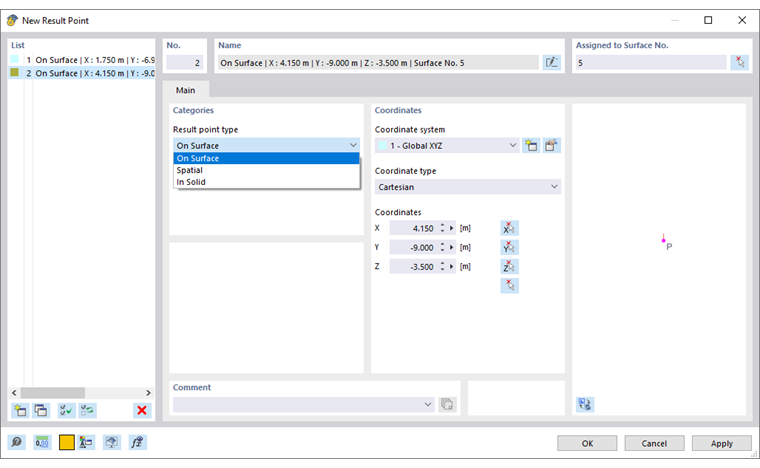
Task: Click the duplicate item icon under List
Action: coord(41,410)
